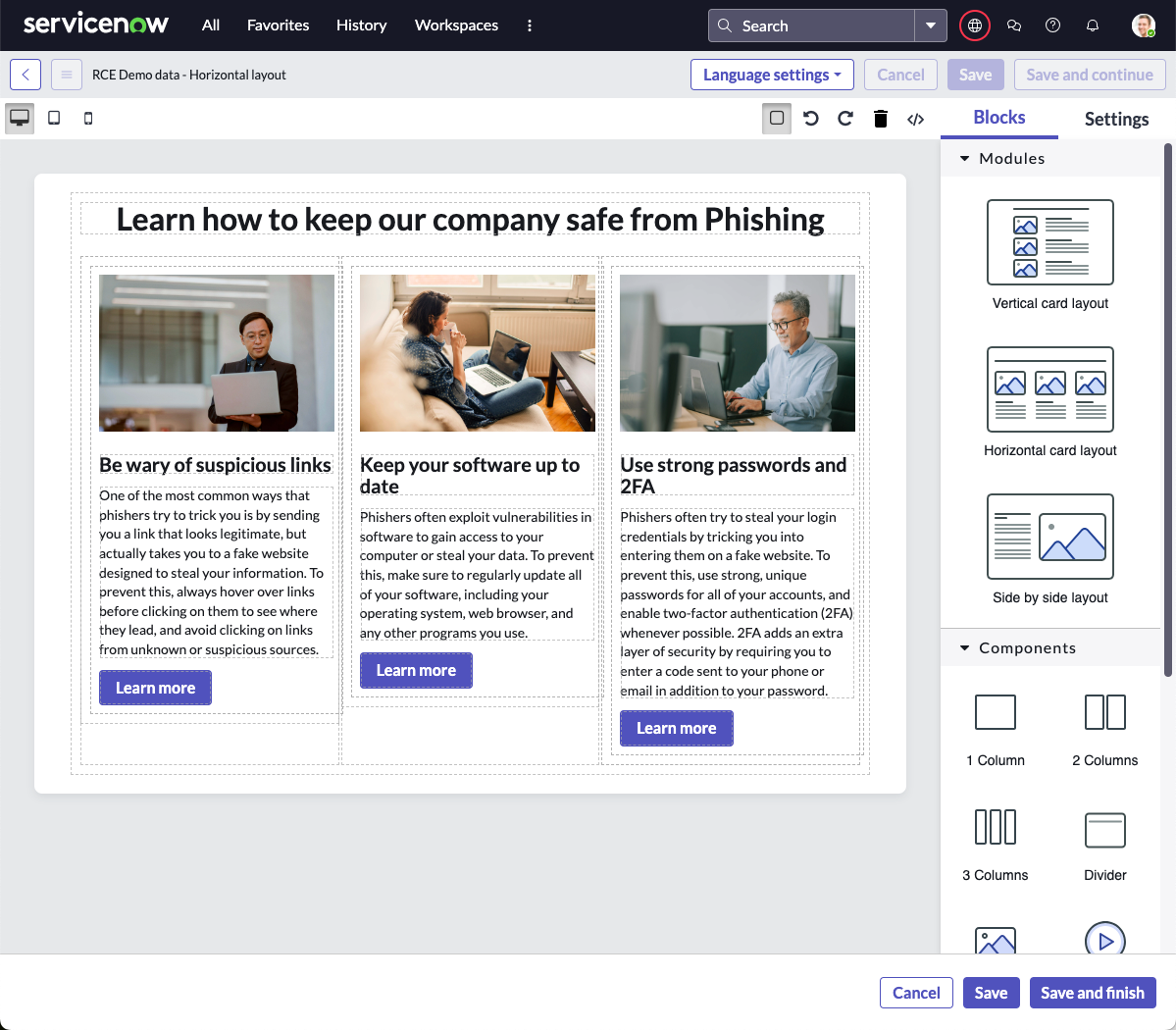Open the Language settings dropdown
The height and width of the screenshot is (1030, 1176).
(772, 75)
